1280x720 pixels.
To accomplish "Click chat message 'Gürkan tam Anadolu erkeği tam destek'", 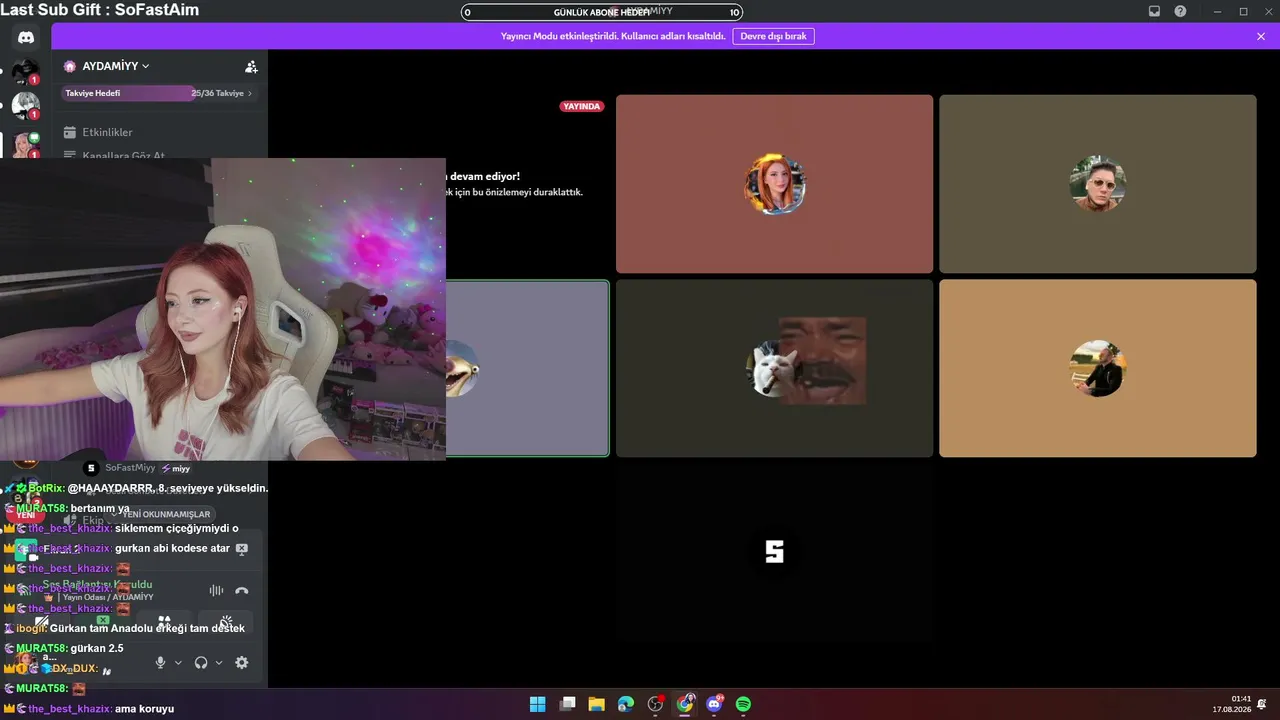I will pos(147,628).
